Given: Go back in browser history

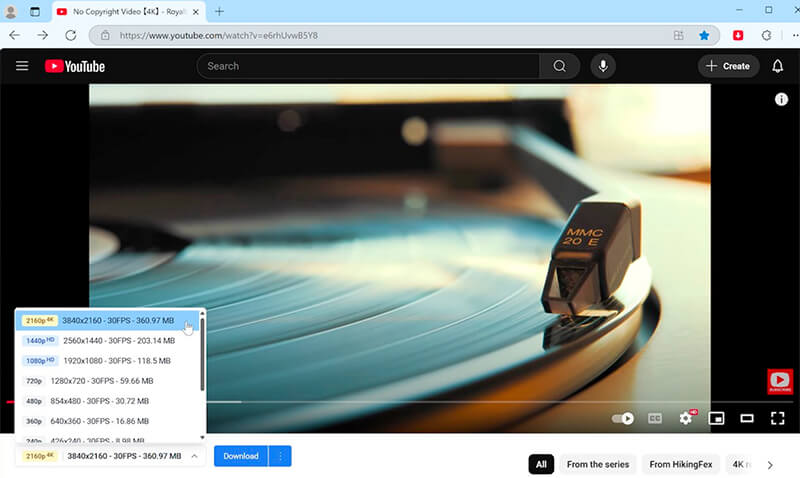Looking at the screenshot, I should pyautogui.click(x=15, y=35).
